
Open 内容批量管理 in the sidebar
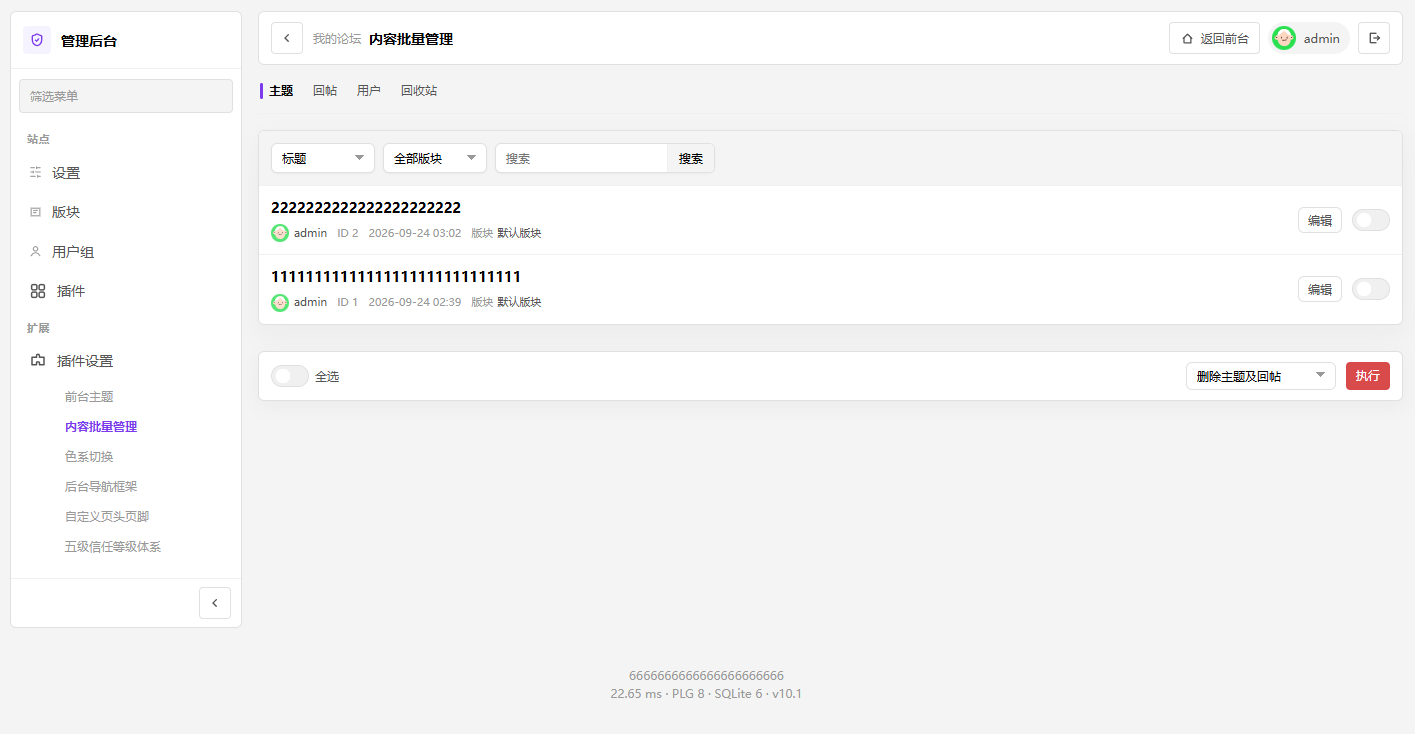tap(101, 427)
